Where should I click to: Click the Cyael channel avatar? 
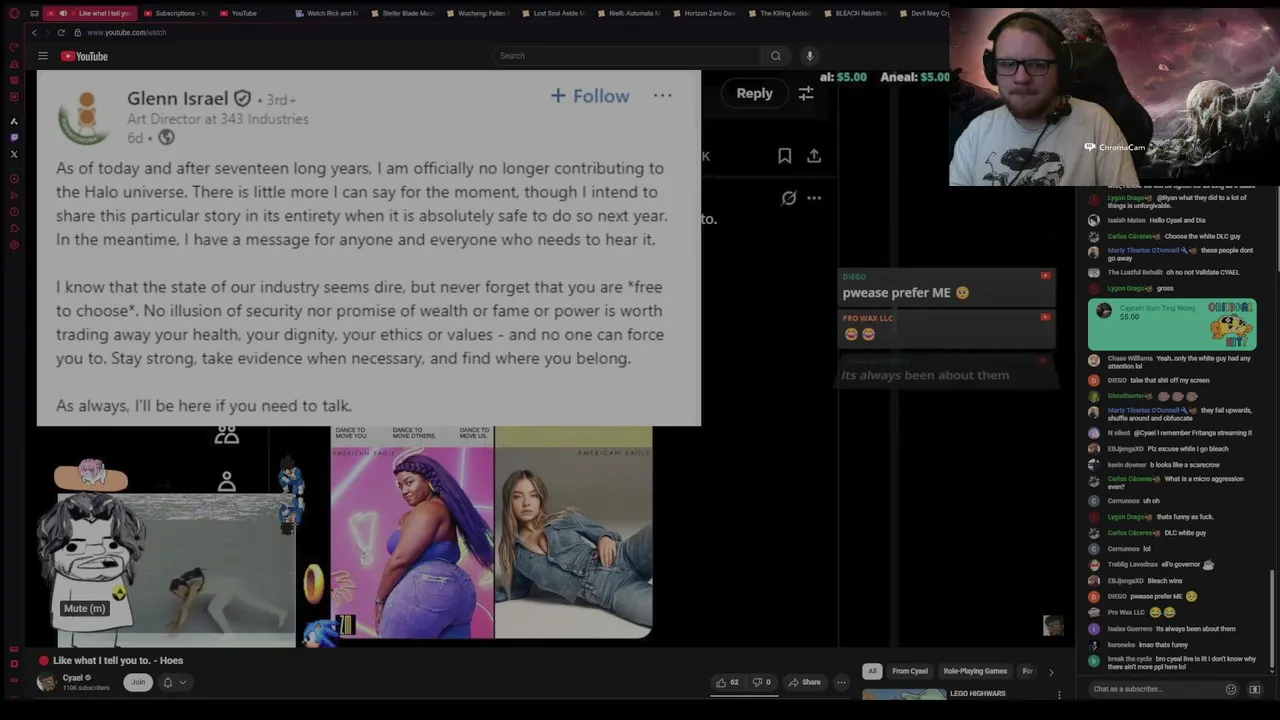point(46,682)
